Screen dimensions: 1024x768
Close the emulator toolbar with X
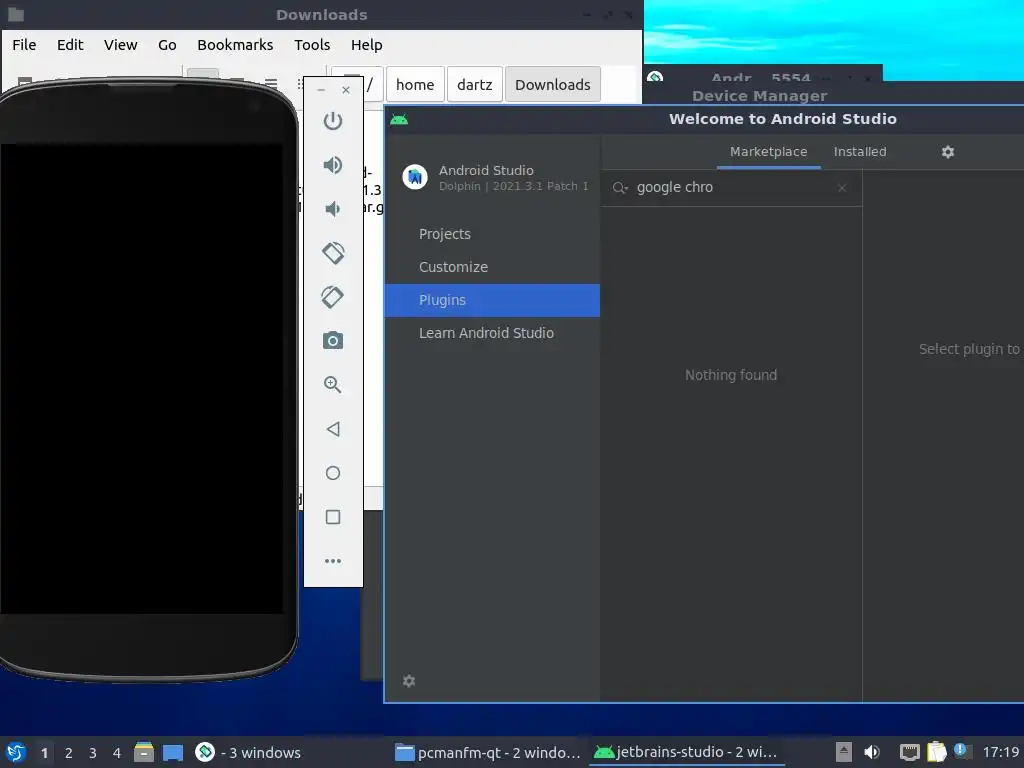tap(346, 90)
